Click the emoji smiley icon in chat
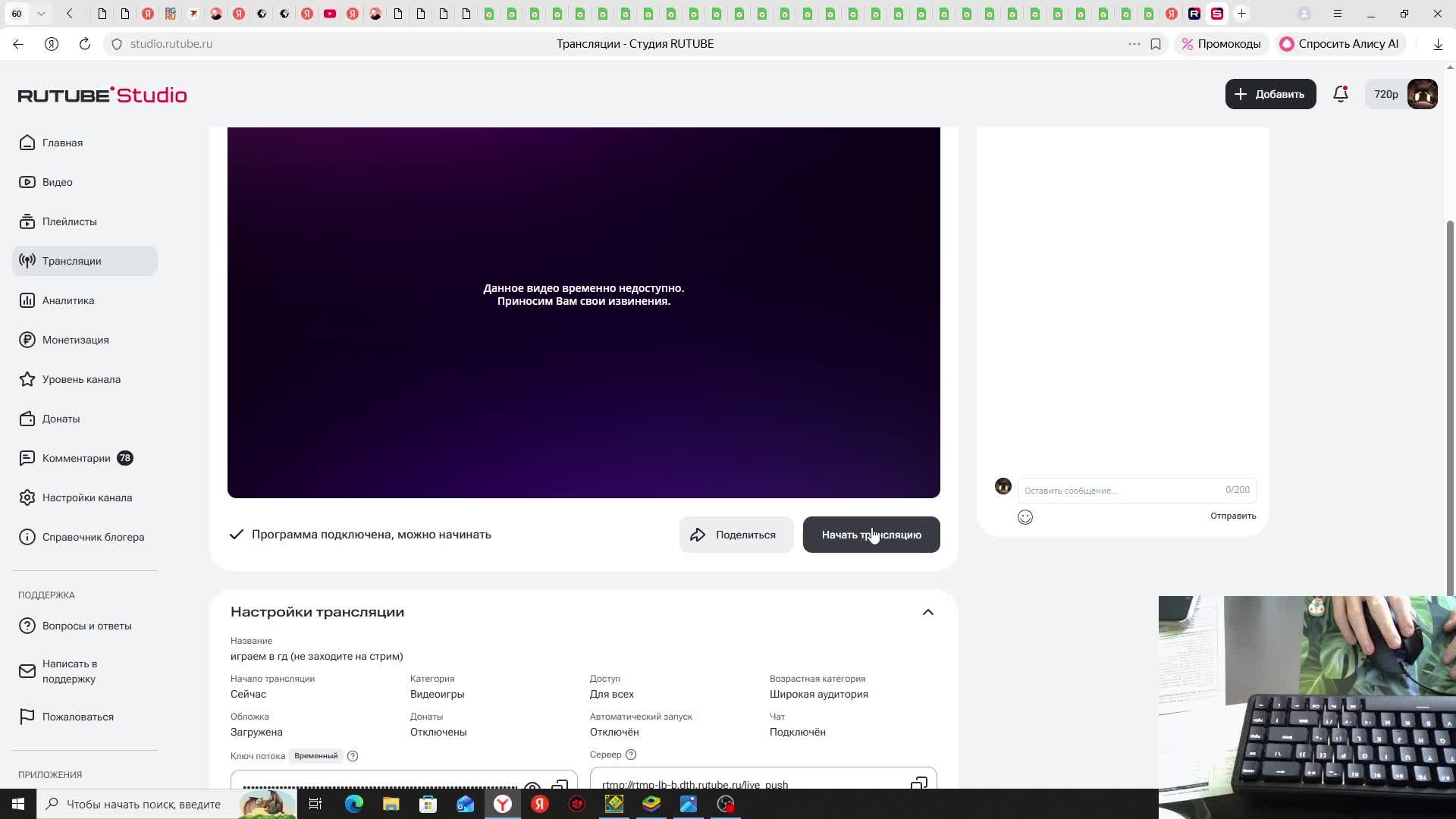Screen dimensions: 1456x819 click(x=1025, y=517)
